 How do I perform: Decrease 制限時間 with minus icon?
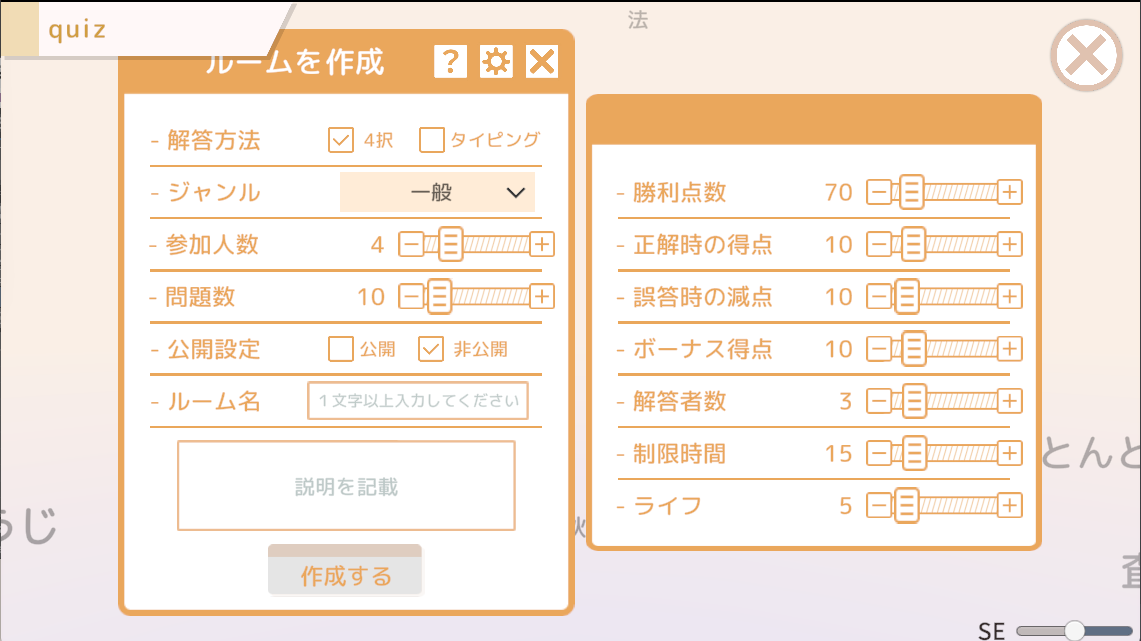[878, 453]
